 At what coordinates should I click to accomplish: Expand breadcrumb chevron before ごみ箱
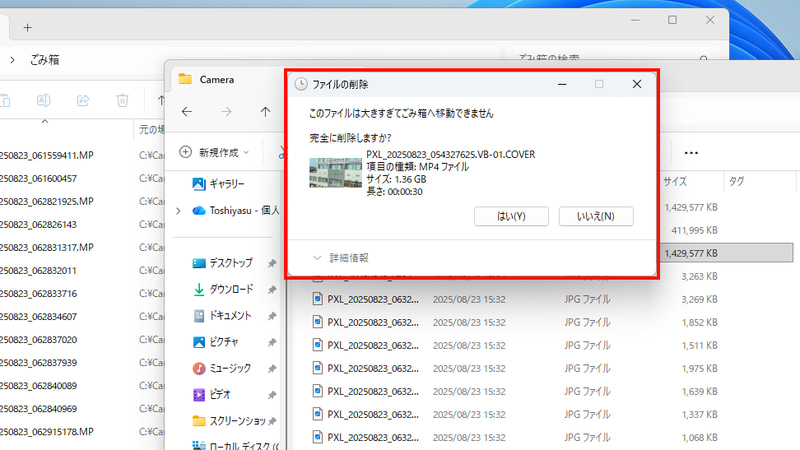click(12, 60)
